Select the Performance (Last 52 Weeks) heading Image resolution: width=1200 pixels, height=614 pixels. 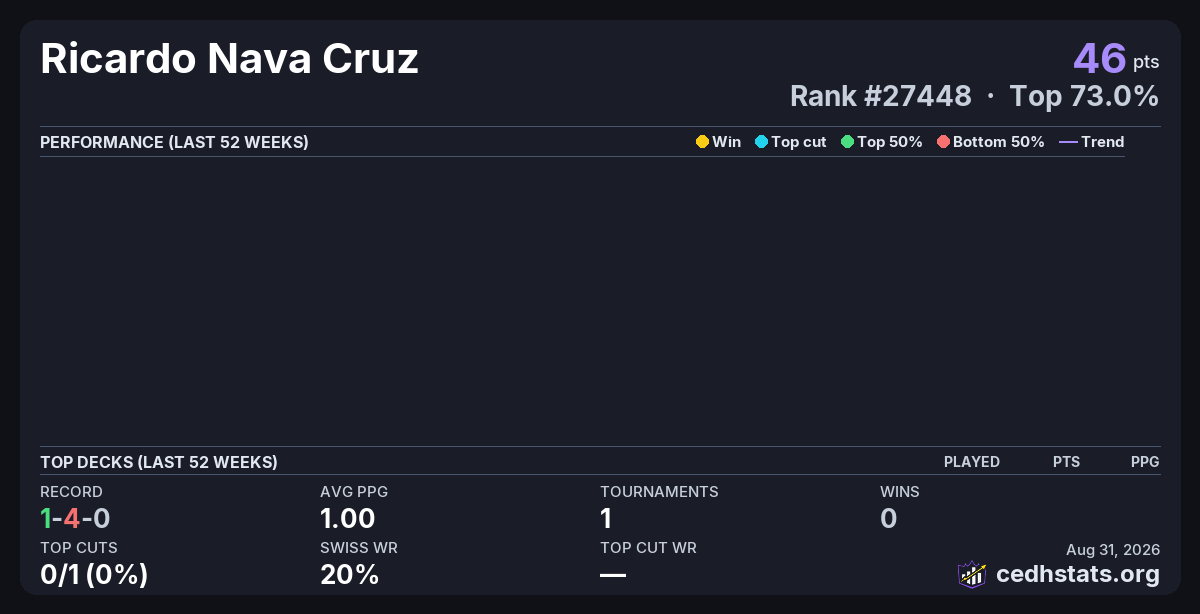[174, 142]
